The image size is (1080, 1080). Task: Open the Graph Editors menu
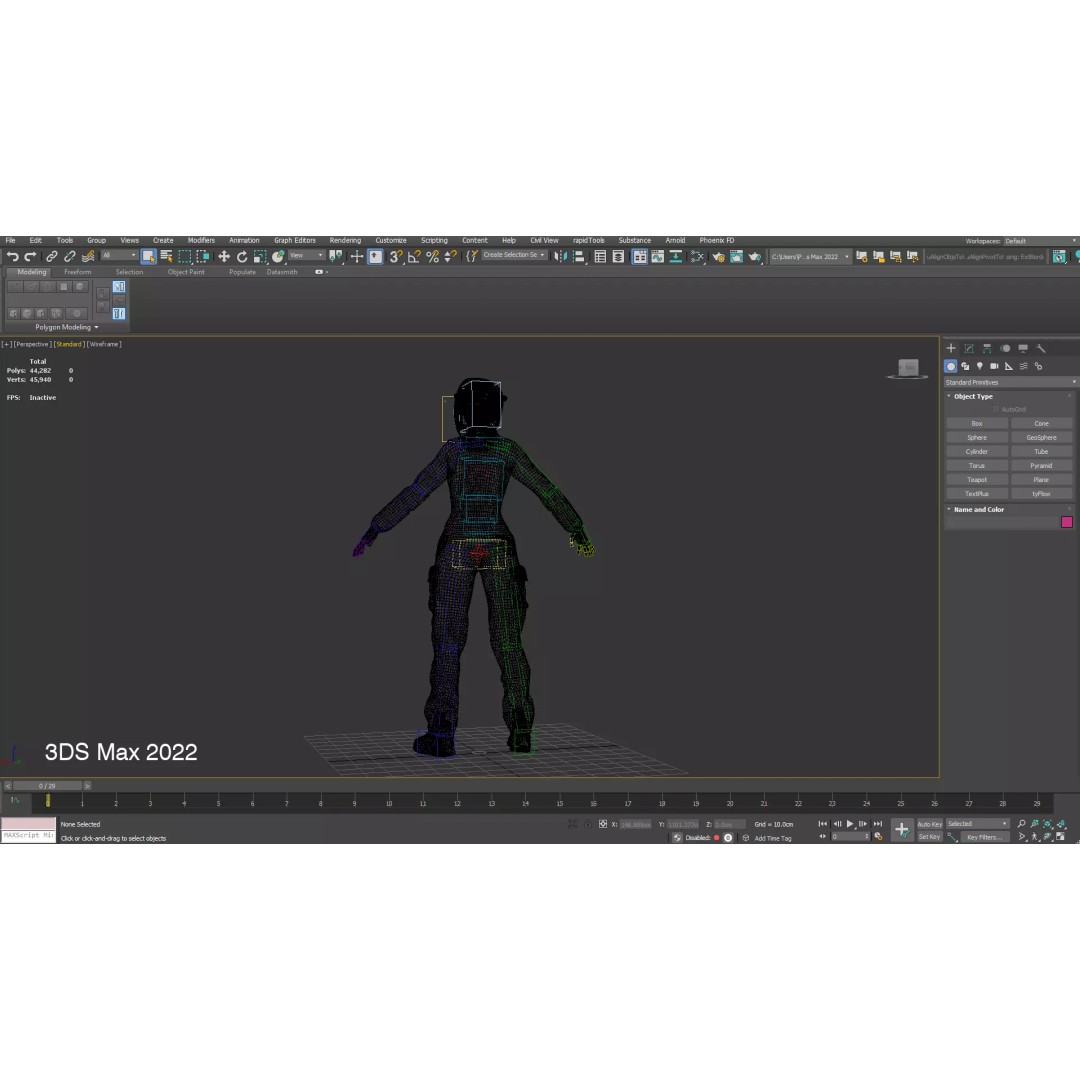(295, 240)
